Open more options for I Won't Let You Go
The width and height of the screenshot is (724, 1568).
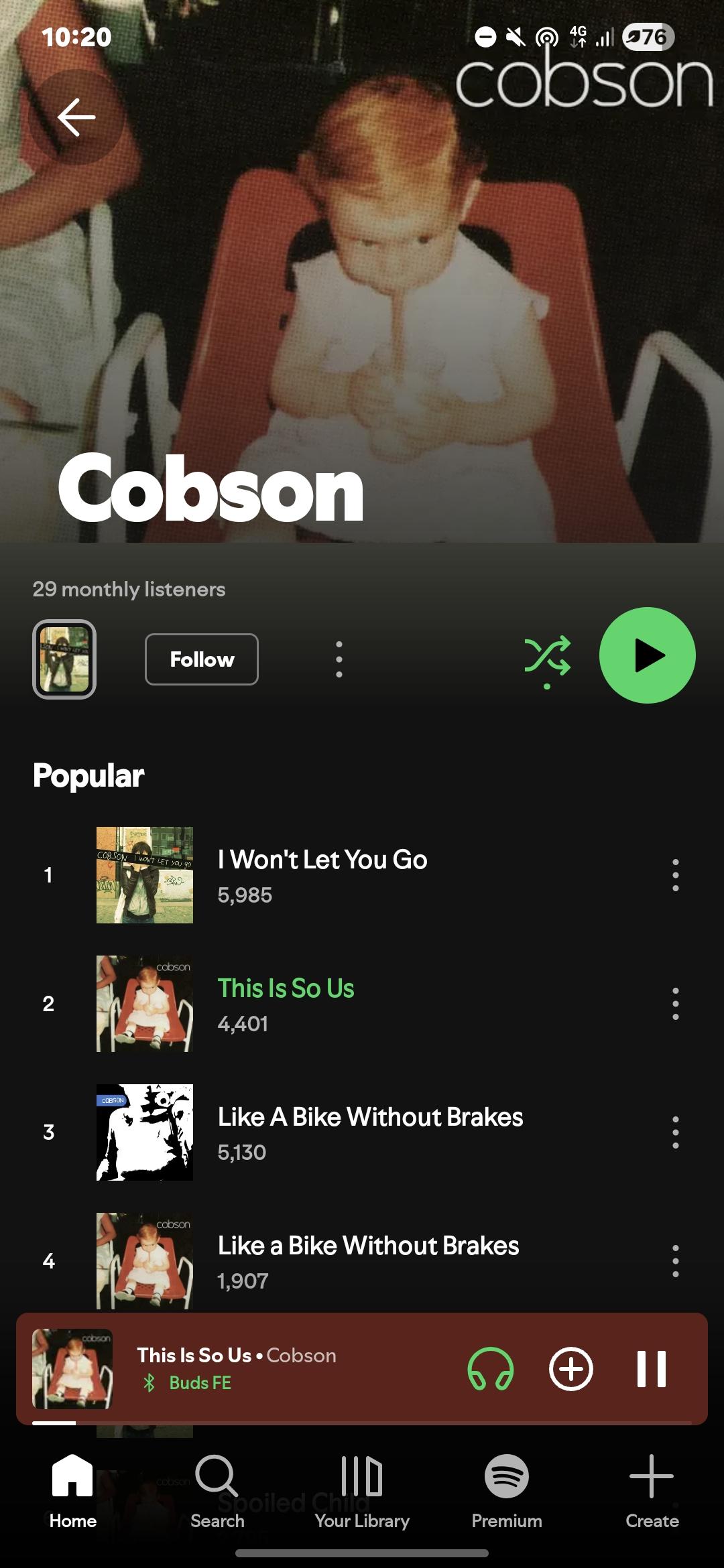[675, 875]
